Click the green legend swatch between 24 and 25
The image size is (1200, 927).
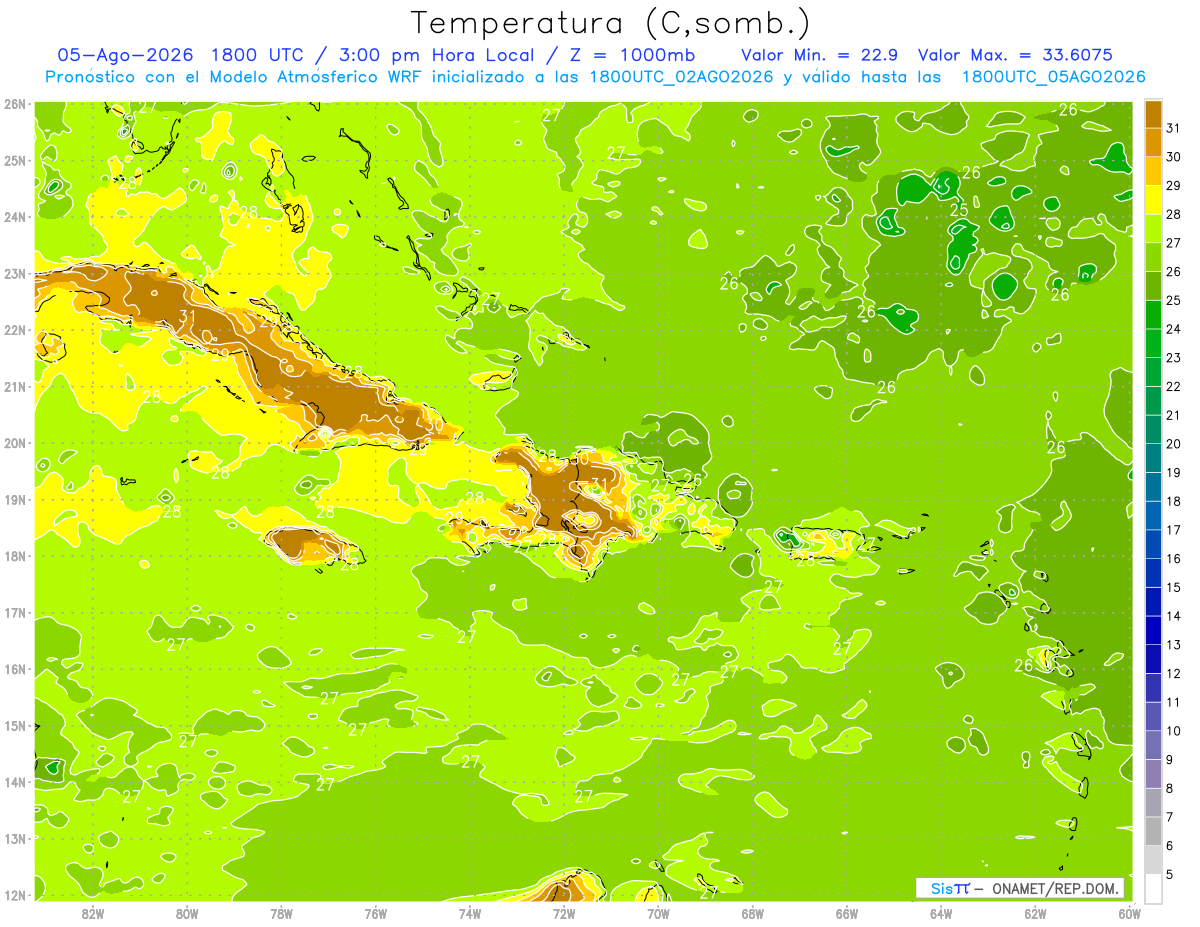coord(1153,315)
